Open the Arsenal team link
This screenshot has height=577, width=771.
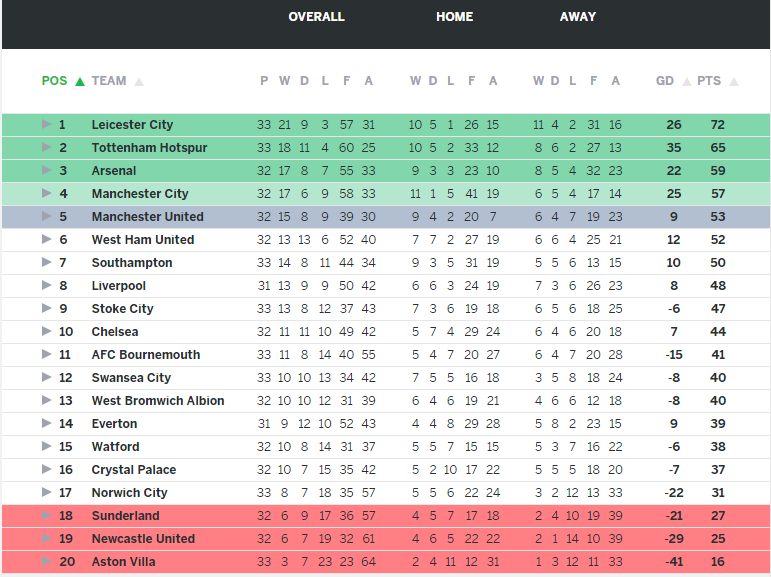click(114, 171)
